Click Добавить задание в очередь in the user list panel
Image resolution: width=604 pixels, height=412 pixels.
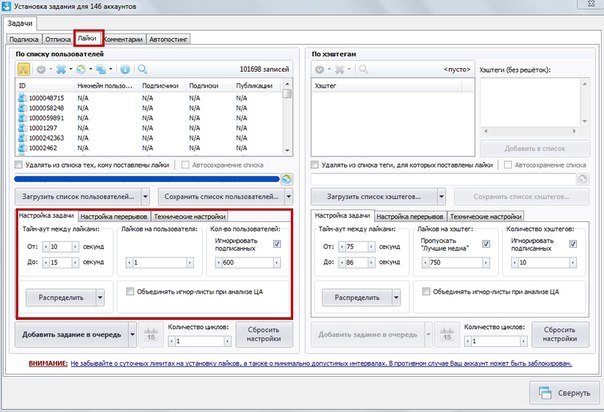point(72,334)
